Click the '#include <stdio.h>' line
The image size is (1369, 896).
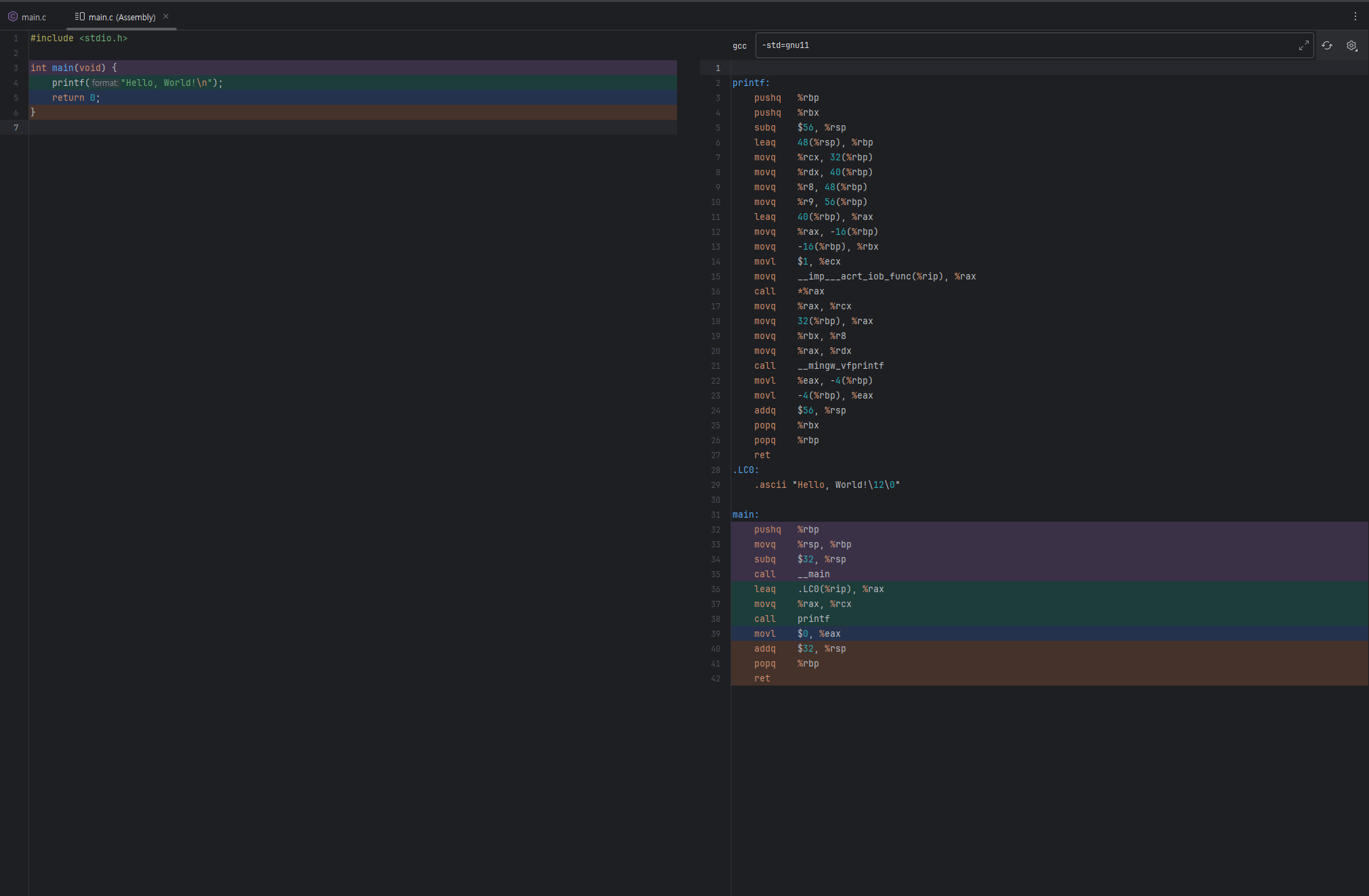click(79, 38)
